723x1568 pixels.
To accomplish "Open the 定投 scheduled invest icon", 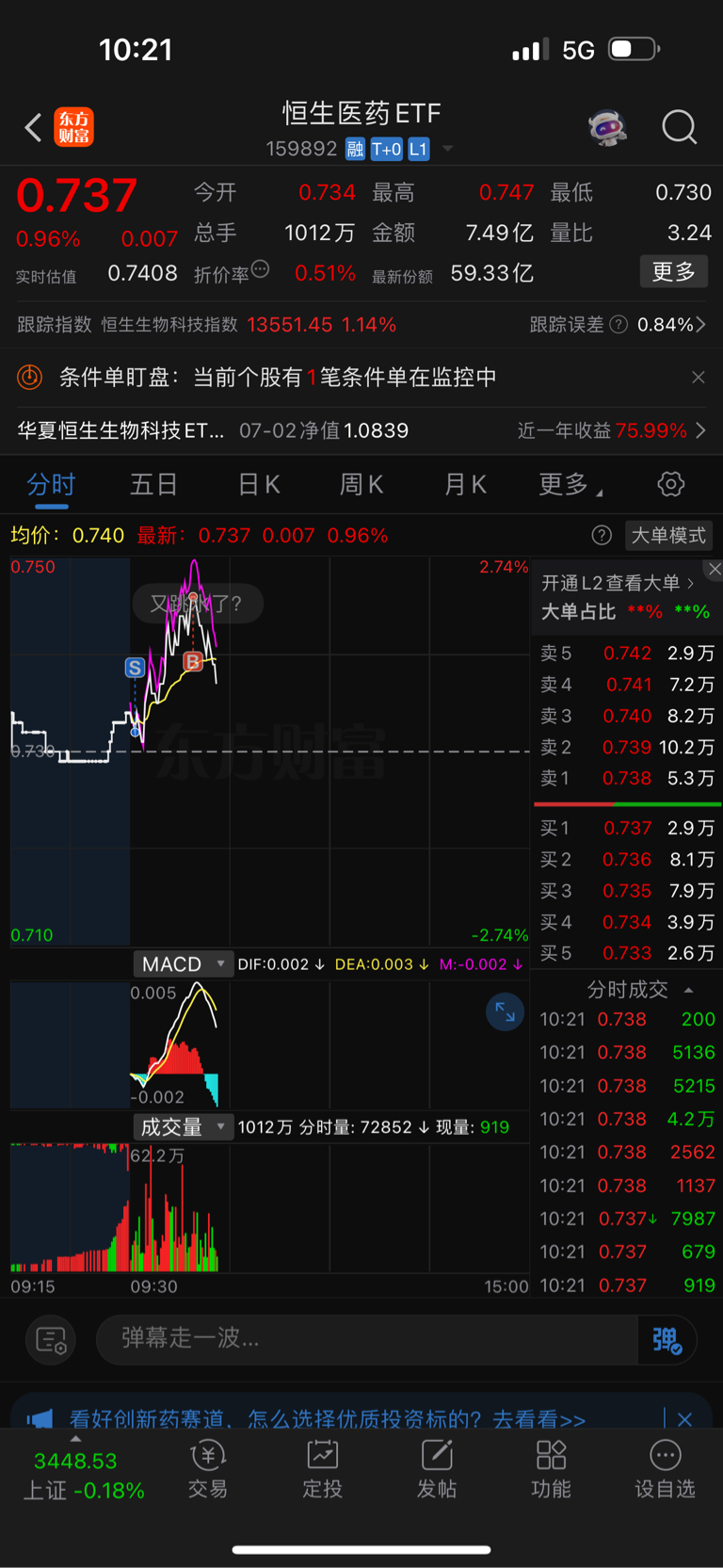I will tap(323, 1469).
